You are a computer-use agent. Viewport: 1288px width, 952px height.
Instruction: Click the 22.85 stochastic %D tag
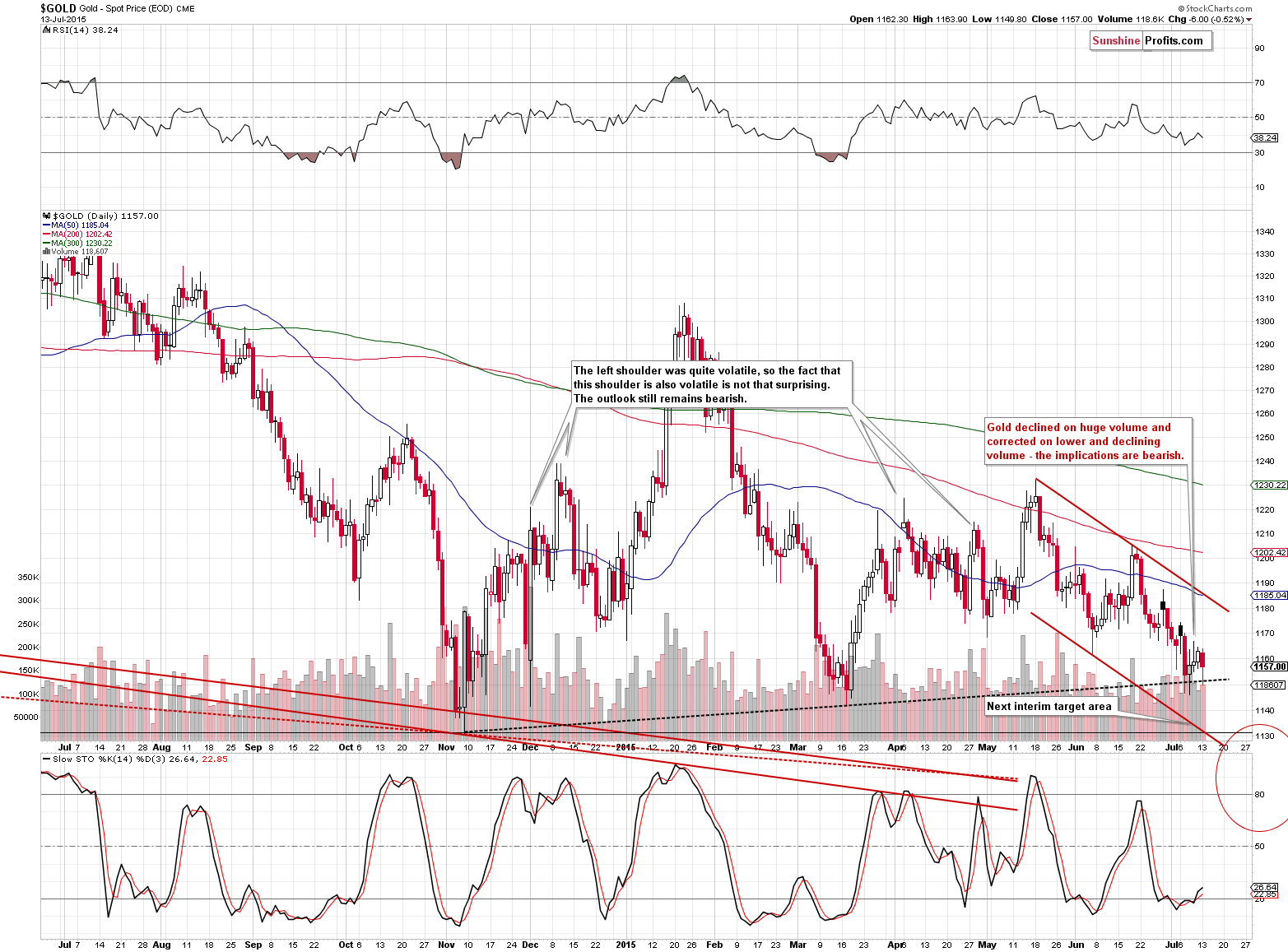(1266, 894)
